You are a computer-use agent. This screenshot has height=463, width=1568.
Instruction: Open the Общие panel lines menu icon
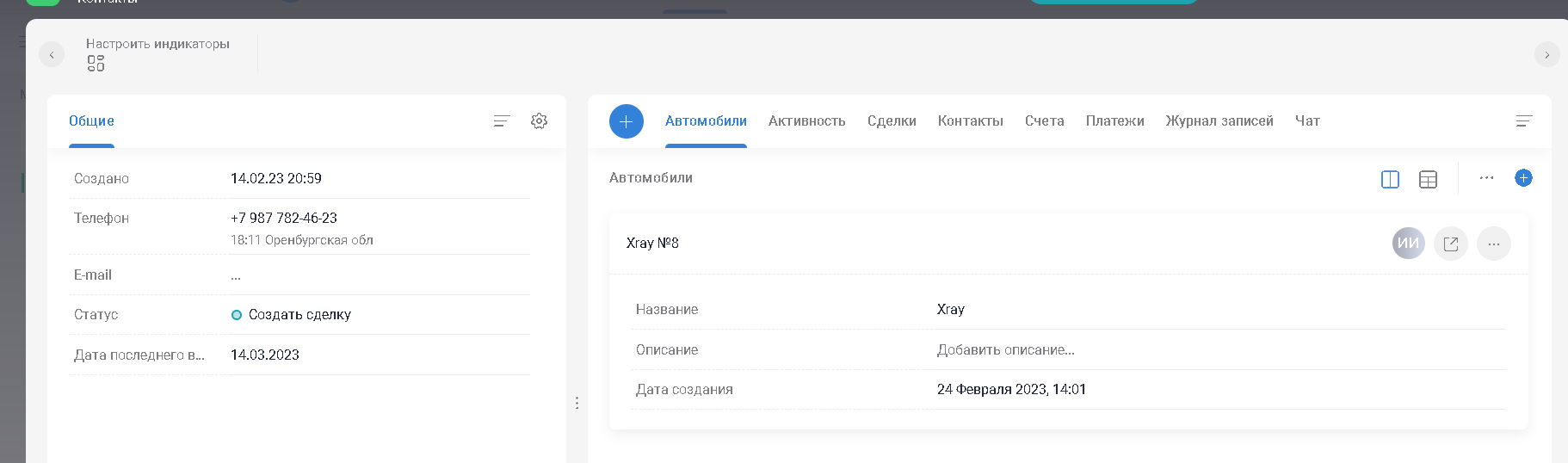(x=502, y=121)
